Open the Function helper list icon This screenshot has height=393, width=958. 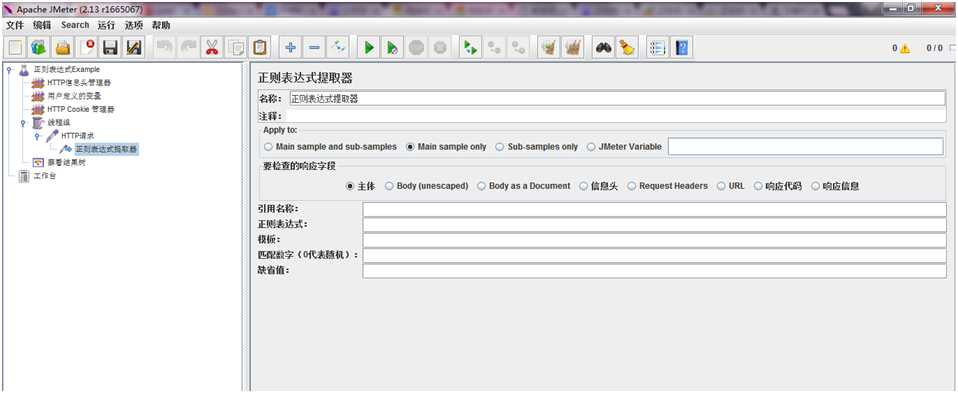click(x=657, y=48)
